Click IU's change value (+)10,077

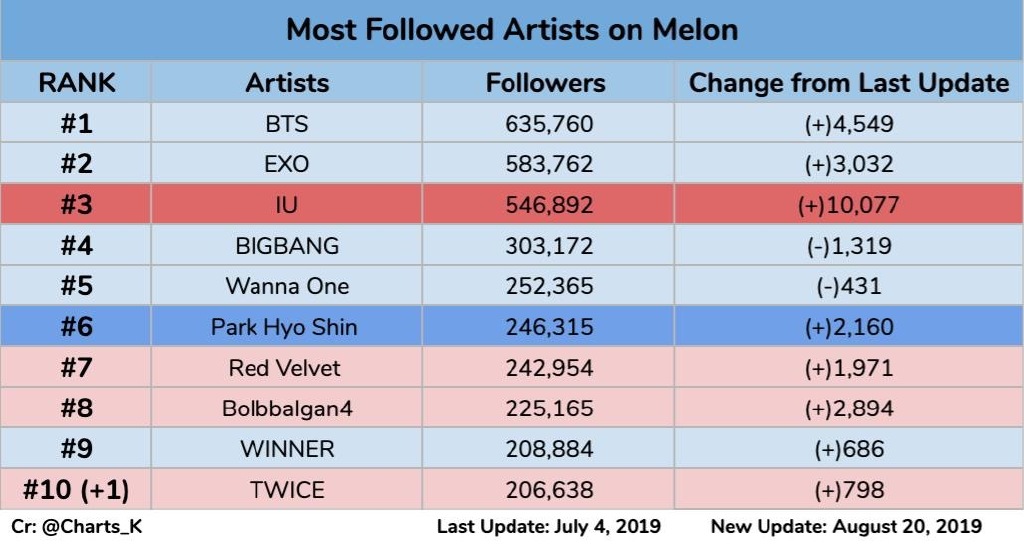point(848,205)
